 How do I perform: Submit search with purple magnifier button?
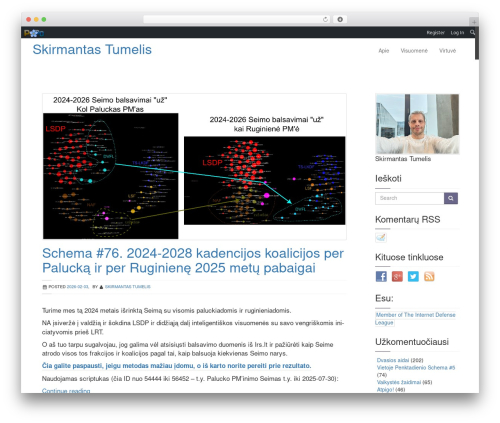click(451, 198)
